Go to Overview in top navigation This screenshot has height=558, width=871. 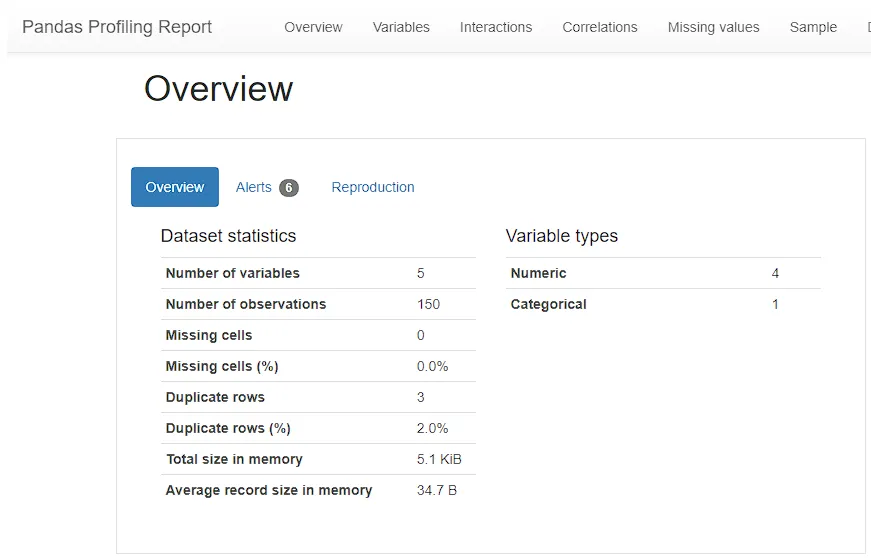313,27
